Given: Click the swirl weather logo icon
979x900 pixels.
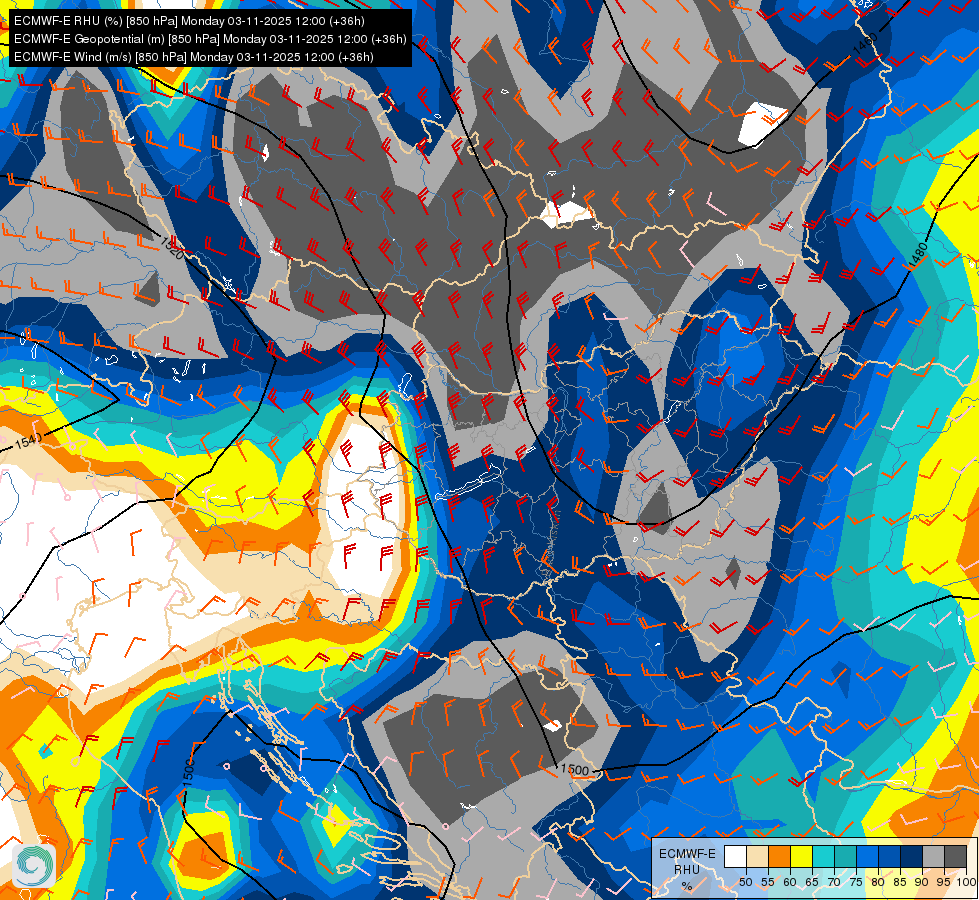Looking at the screenshot, I should (33, 866).
